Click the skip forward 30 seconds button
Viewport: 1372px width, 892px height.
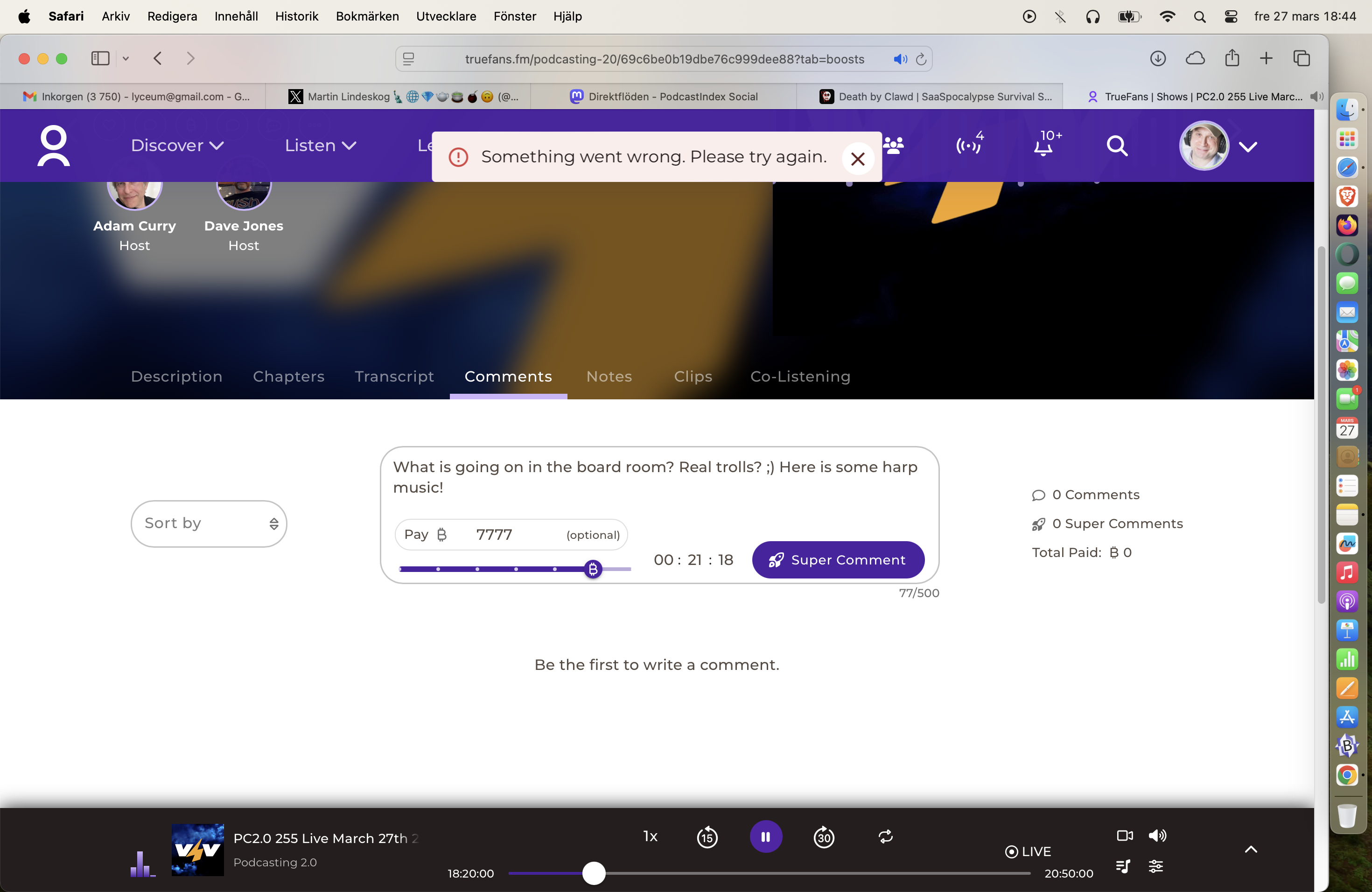pyautogui.click(x=824, y=836)
